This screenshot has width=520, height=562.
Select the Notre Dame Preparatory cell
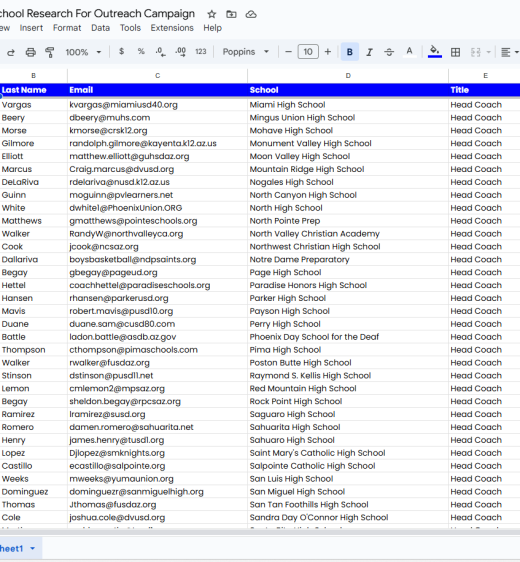348,259
